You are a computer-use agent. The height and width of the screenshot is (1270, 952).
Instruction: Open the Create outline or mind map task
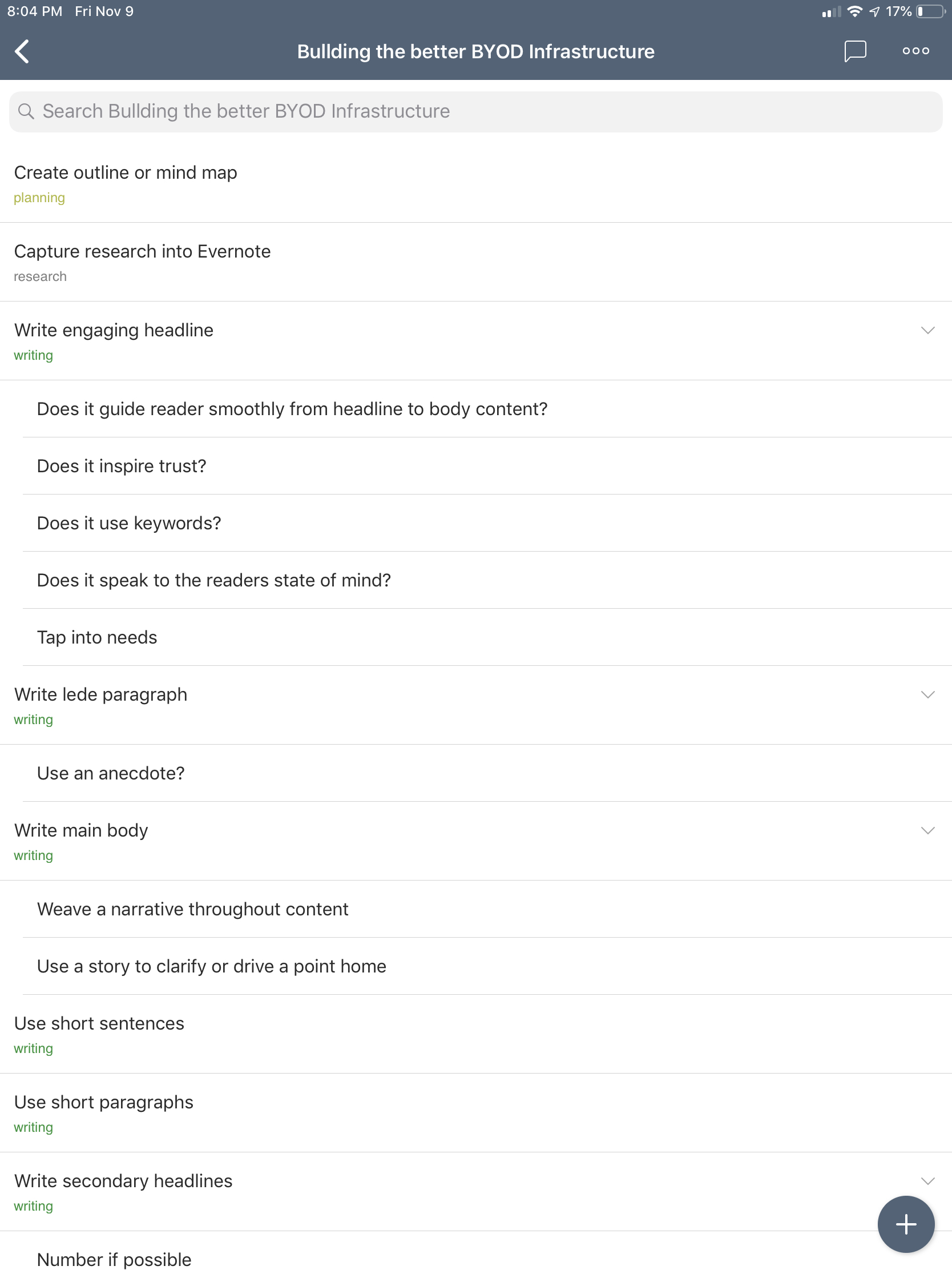[x=126, y=173]
